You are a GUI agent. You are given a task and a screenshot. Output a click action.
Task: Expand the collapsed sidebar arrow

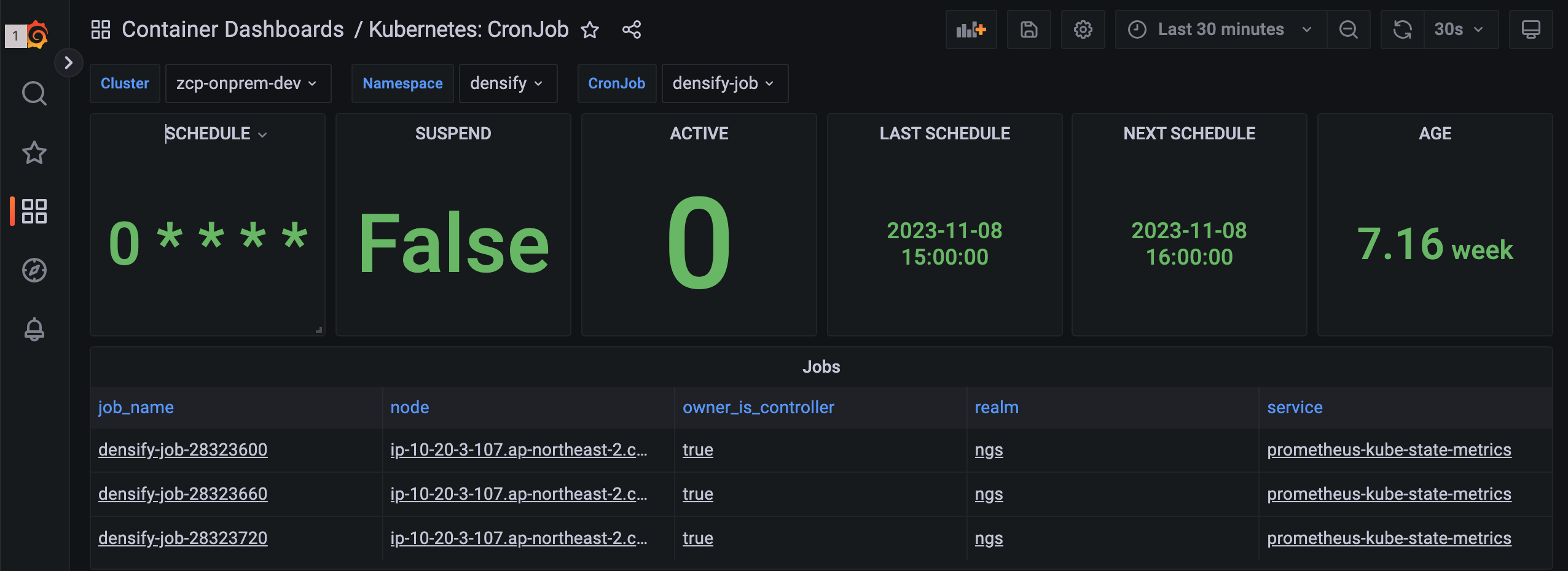pos(69,63)
